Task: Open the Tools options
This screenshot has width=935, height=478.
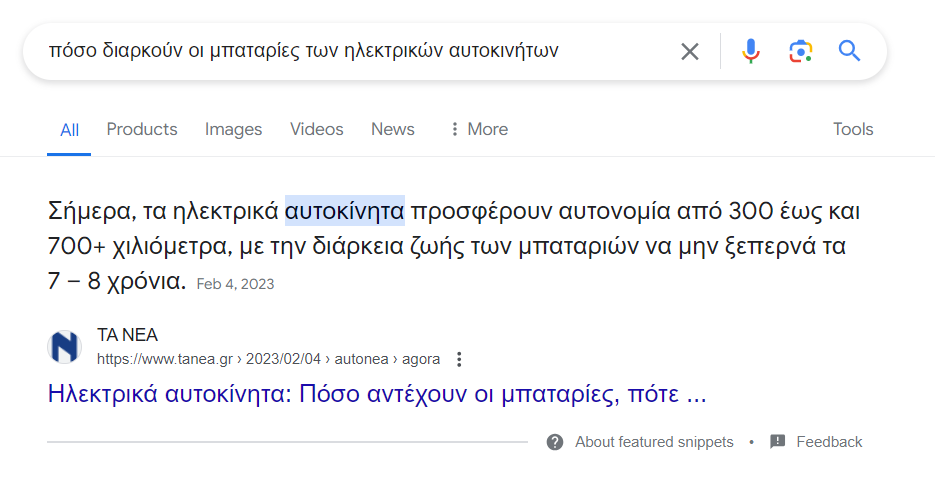Action: coord(853,129)
